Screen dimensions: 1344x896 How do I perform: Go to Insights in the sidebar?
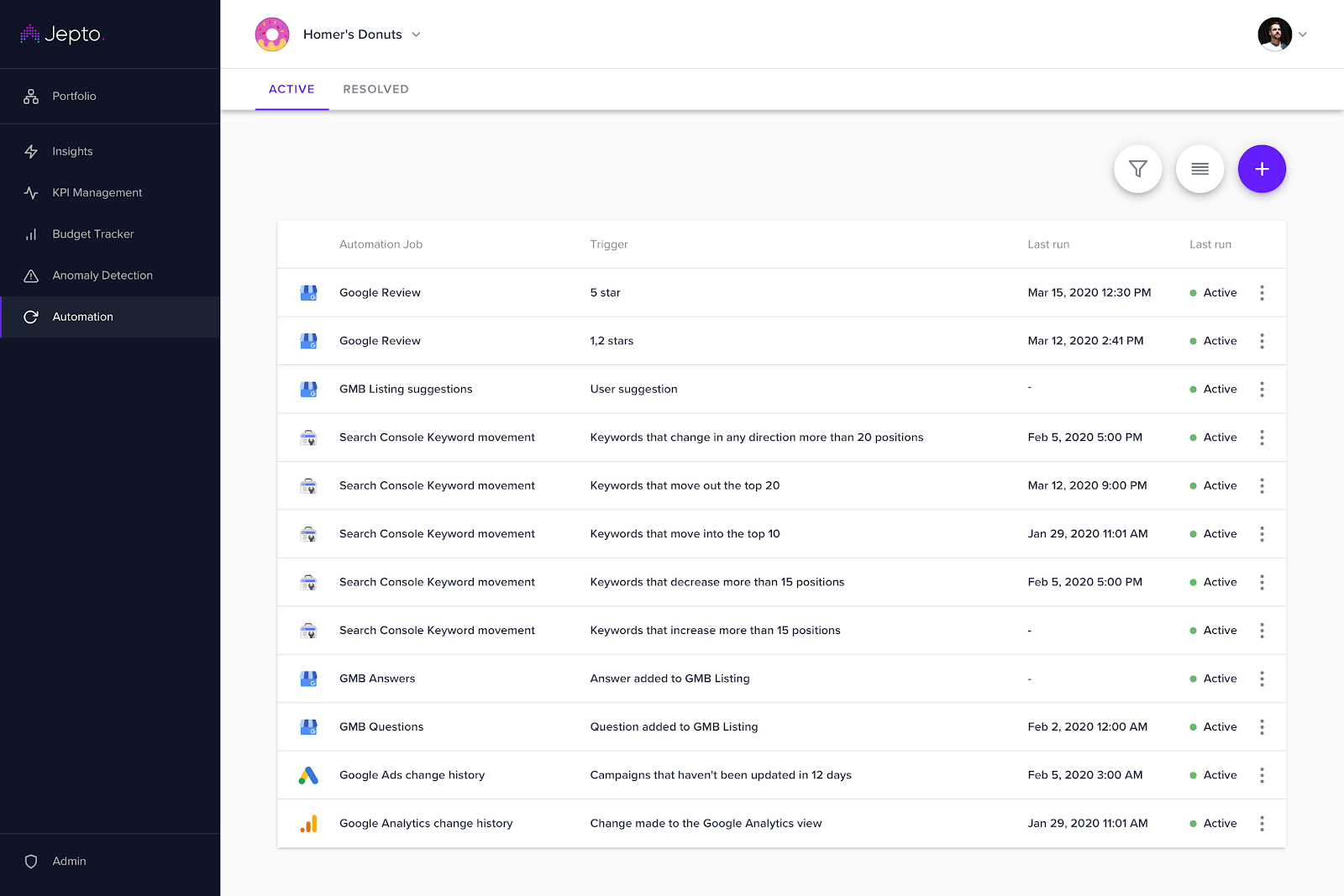110,151
